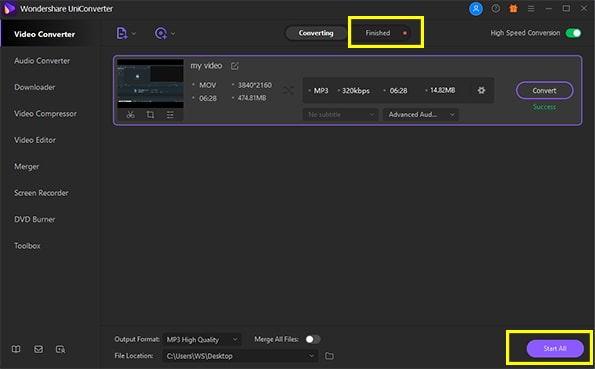Open the mail feedback icon

tap(38, 349)
